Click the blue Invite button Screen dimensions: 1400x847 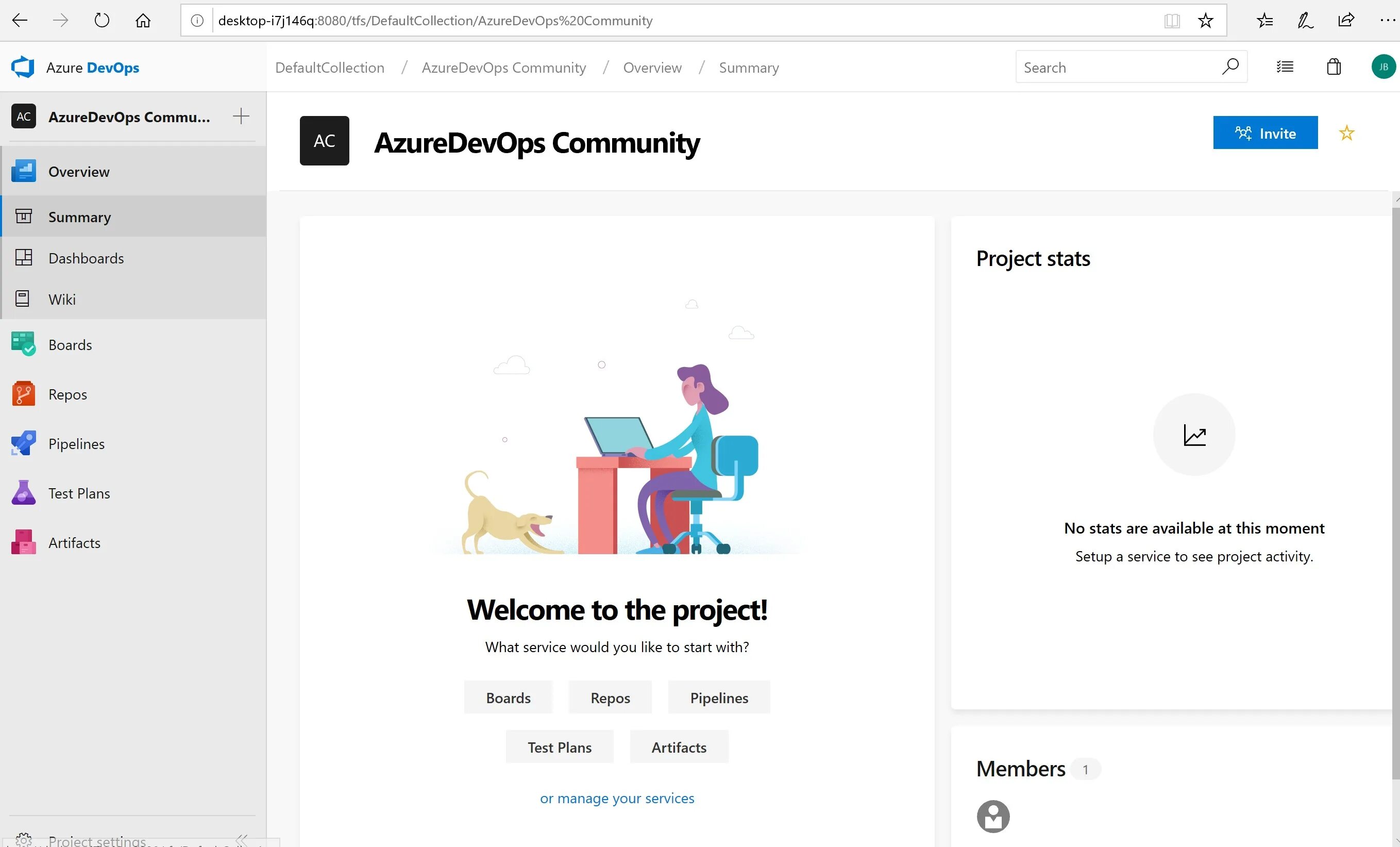pos(1265,133)
